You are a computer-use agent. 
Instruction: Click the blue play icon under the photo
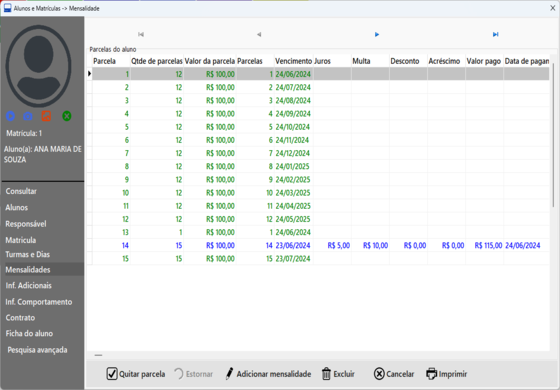pyautogui.click(x=10, y=116)
